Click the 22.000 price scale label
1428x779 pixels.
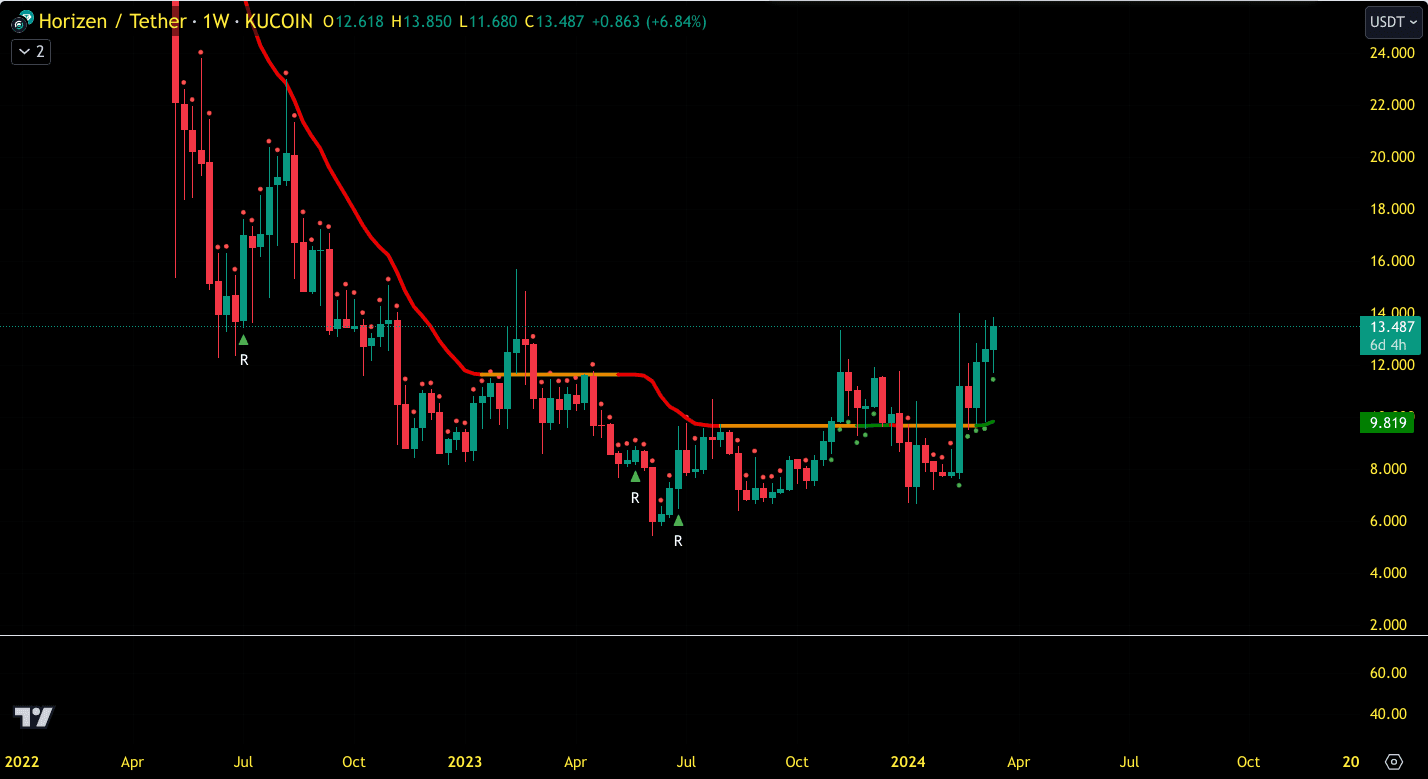tap(1392, 104)
